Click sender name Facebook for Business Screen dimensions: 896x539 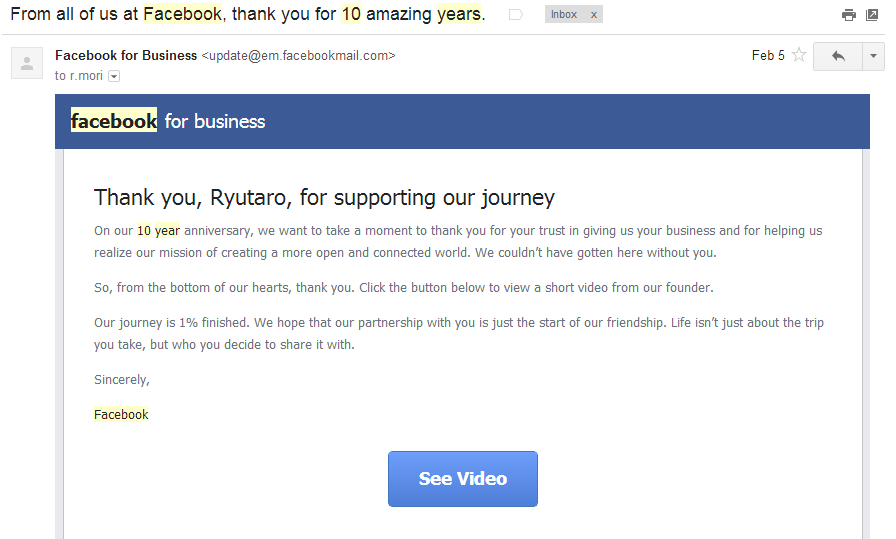coord(126,56)
